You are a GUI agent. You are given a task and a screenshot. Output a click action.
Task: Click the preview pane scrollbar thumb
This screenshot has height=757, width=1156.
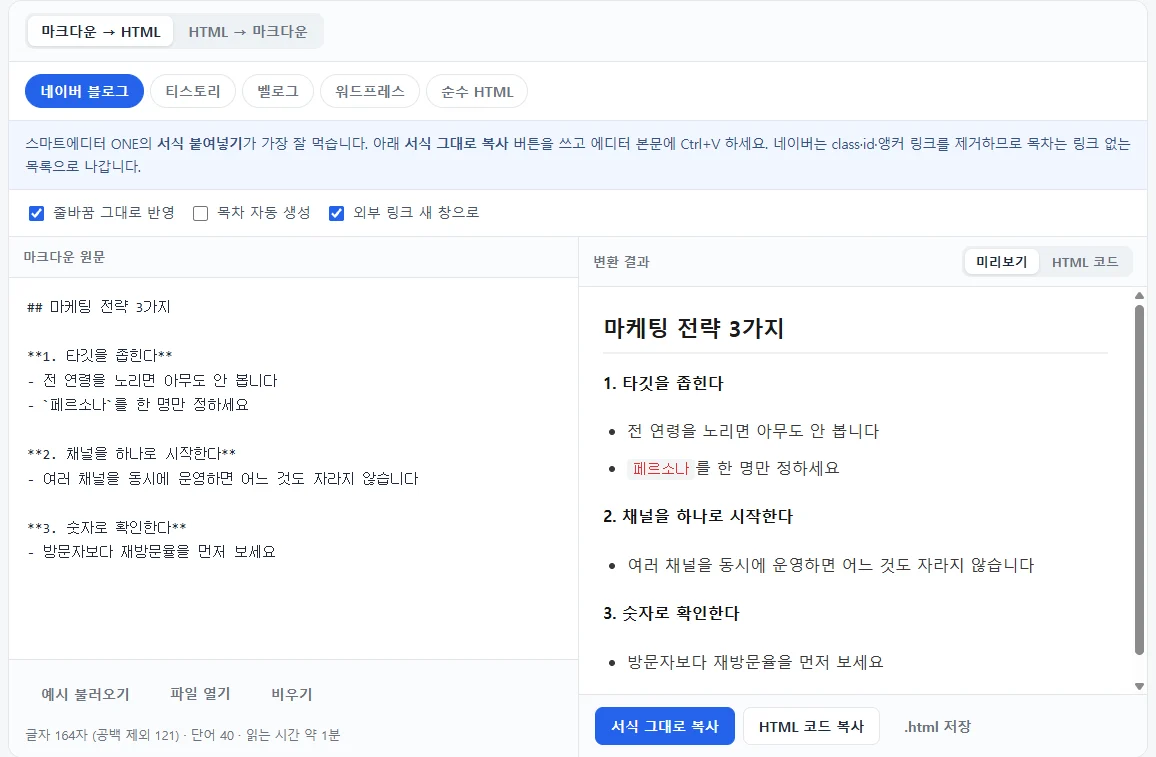[1139, 479]
